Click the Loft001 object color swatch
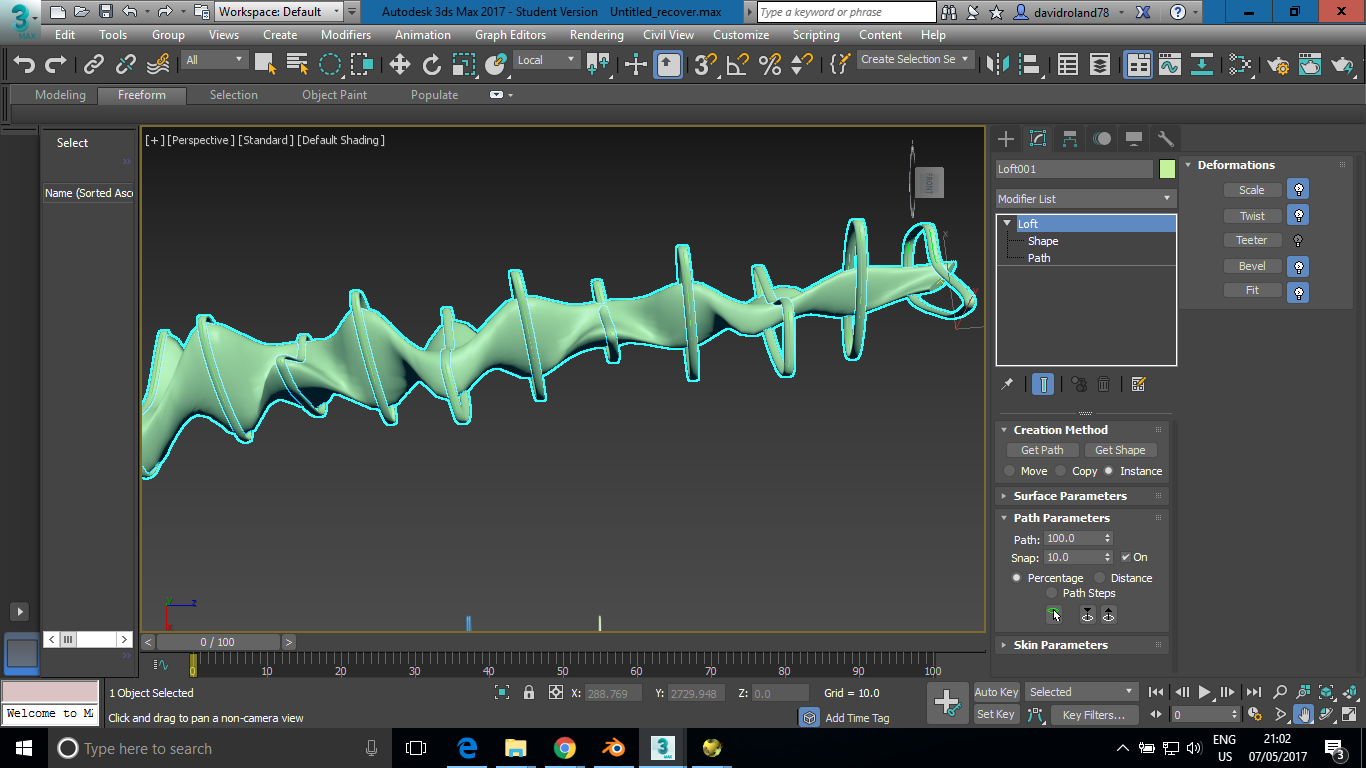The height and width of the screenshot is (768, 1366). [1167, 169]
